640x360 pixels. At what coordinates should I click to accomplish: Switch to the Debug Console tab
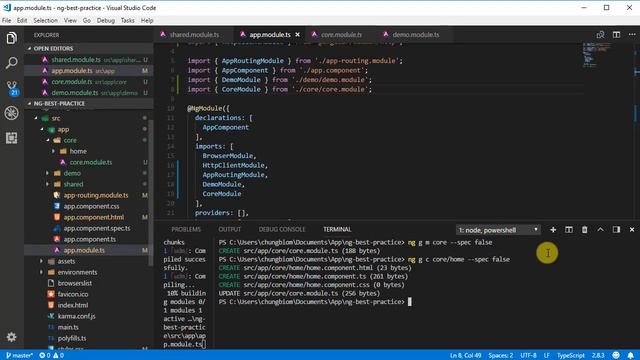coord(282,230)
